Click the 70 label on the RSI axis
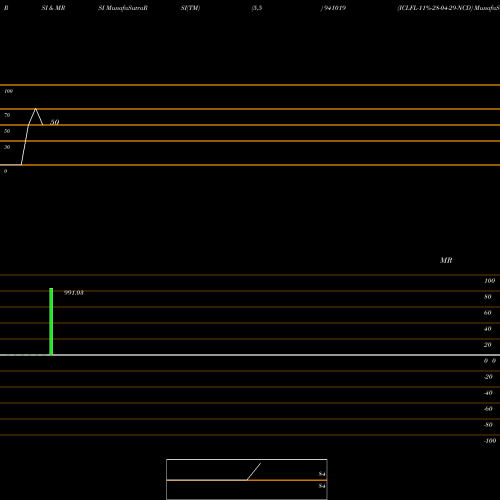 click(7, 115)
